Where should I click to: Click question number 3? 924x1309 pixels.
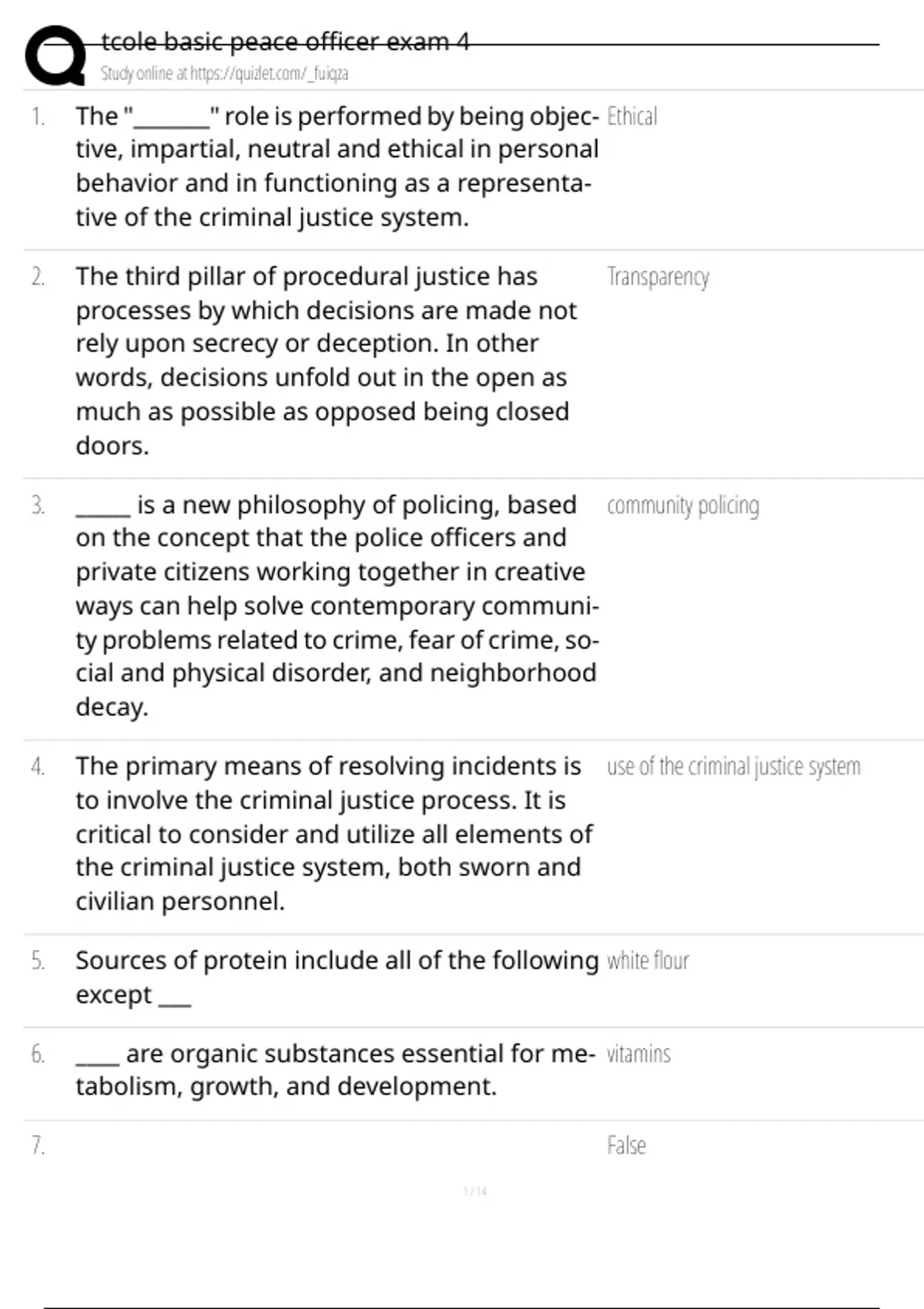(x=38, y=506)
